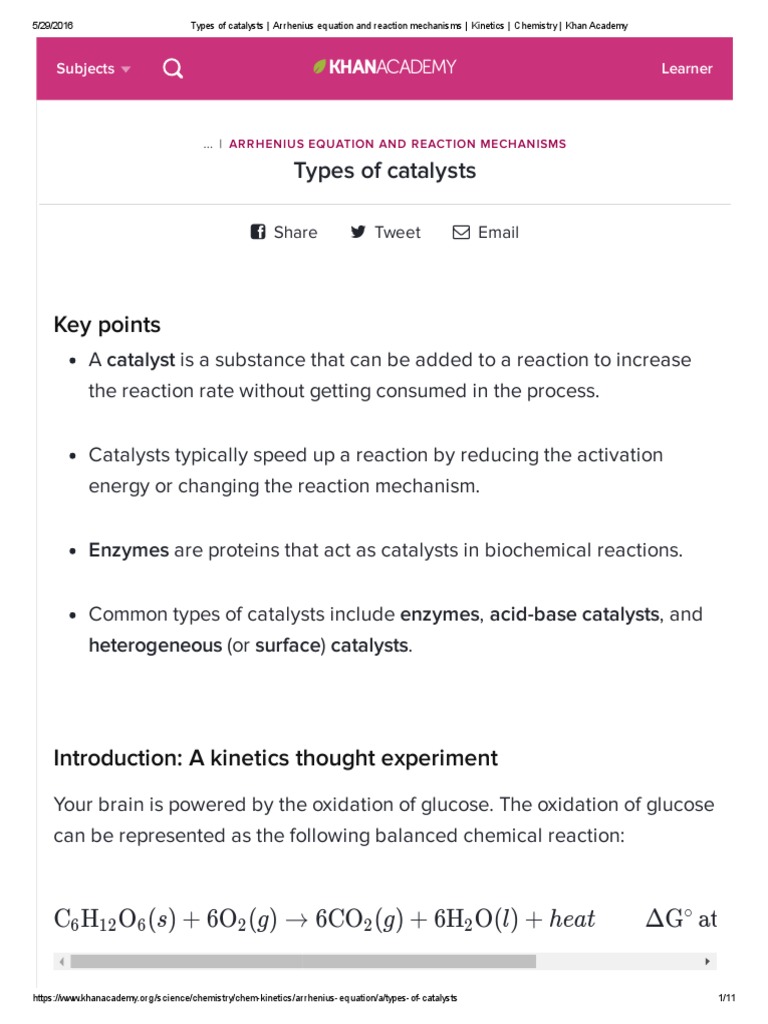Viewport: 768px width, 1024px height.
Task: Click the "Key points" heading
Action: [107, 325]
